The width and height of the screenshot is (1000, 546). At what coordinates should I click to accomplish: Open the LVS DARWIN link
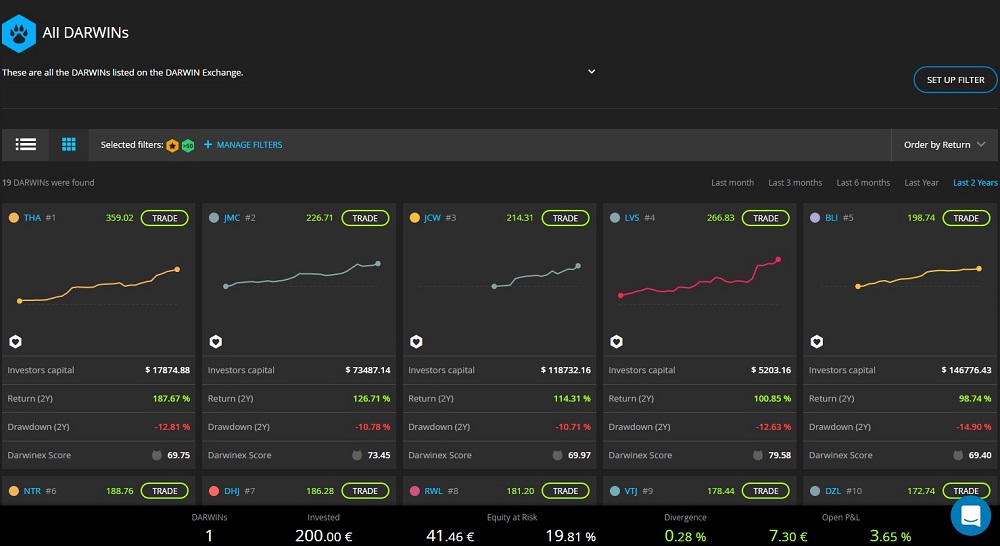632,218
